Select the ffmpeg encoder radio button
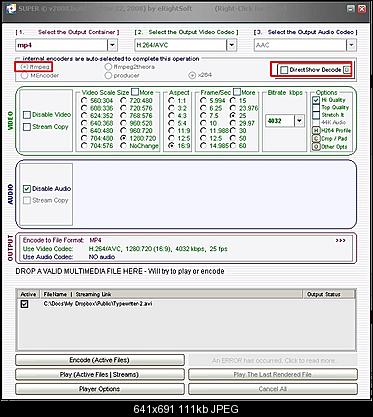This screenshot has width=373, height=417. click(24, 67)
